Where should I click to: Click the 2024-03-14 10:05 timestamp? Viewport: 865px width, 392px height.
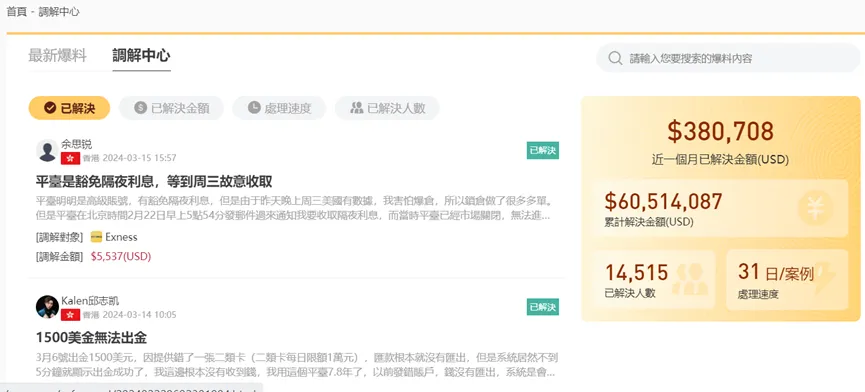coord(140,315)
